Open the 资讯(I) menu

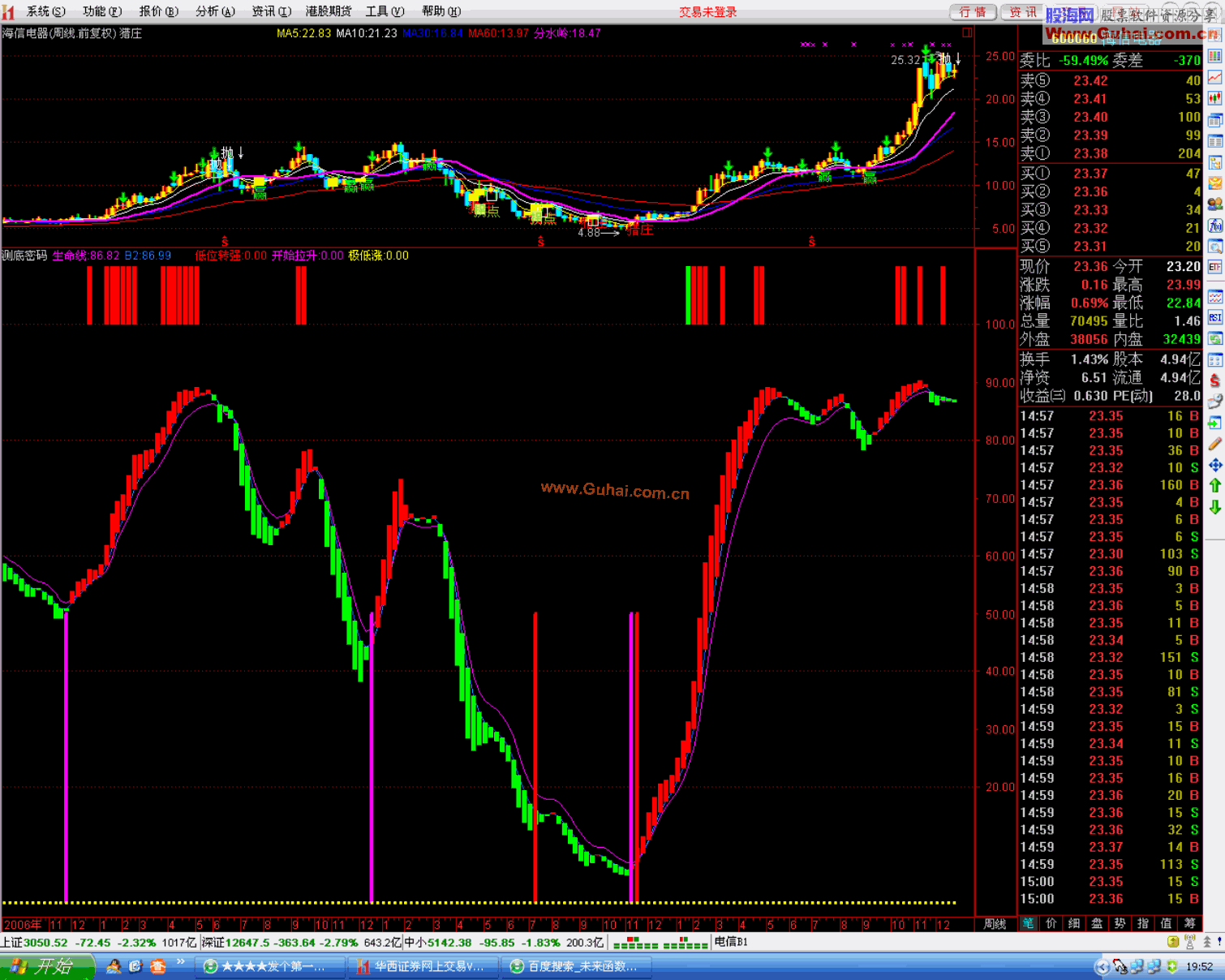271,11
